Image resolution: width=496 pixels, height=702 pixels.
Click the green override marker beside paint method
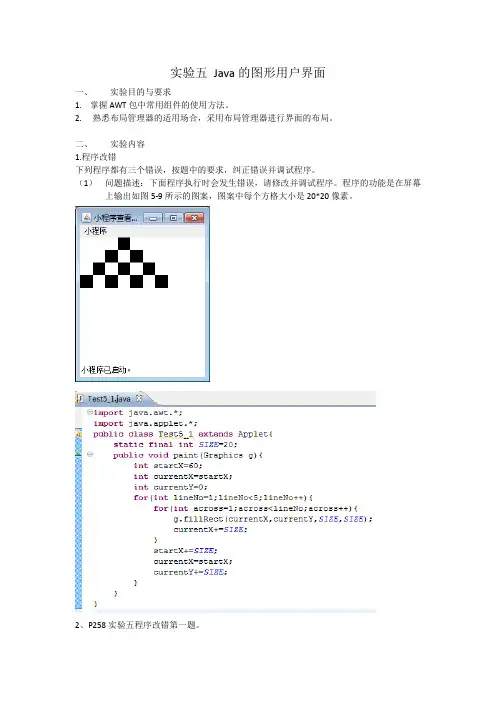click(78, 454)
